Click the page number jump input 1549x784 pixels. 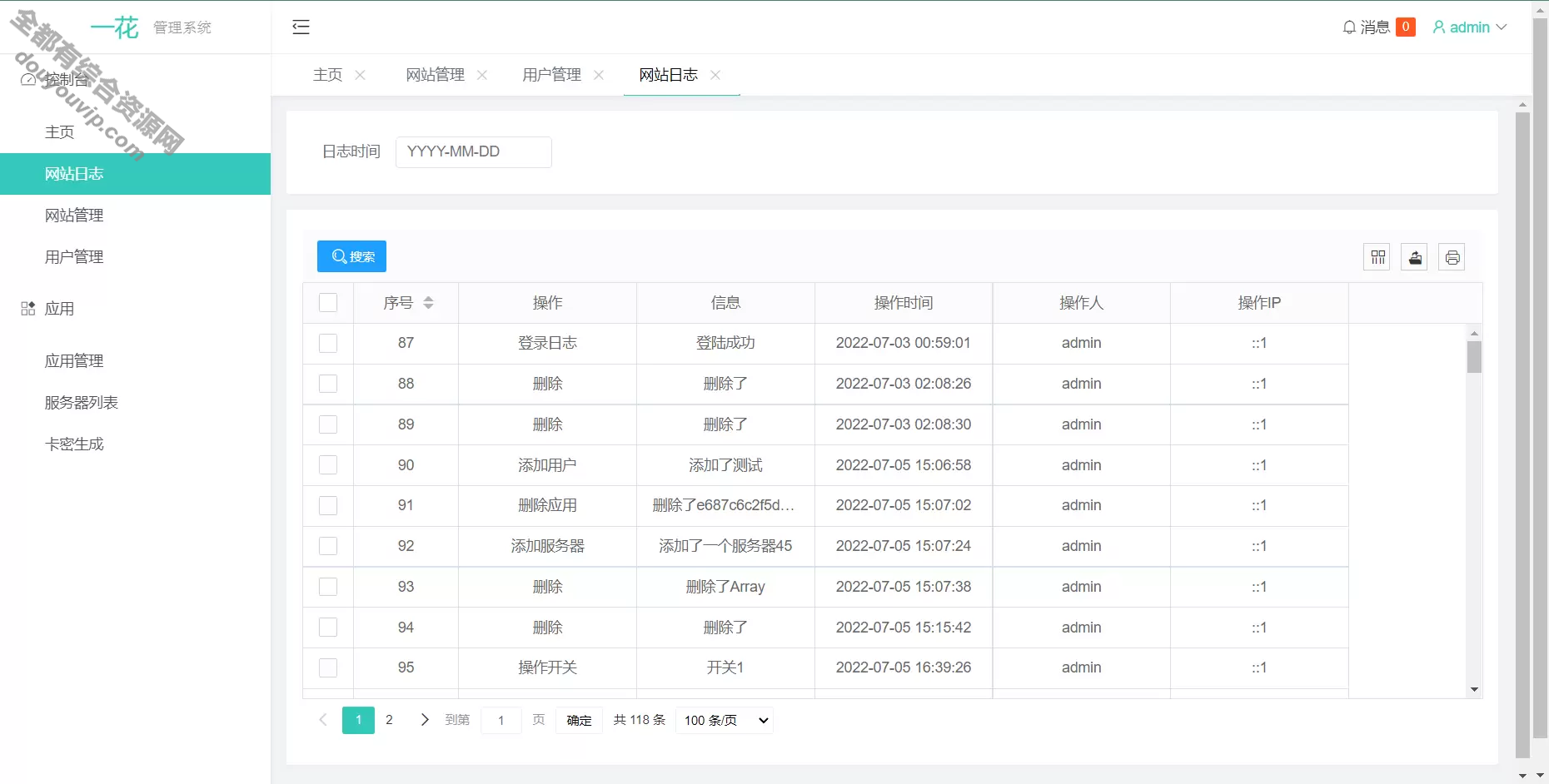click(501, 721)
